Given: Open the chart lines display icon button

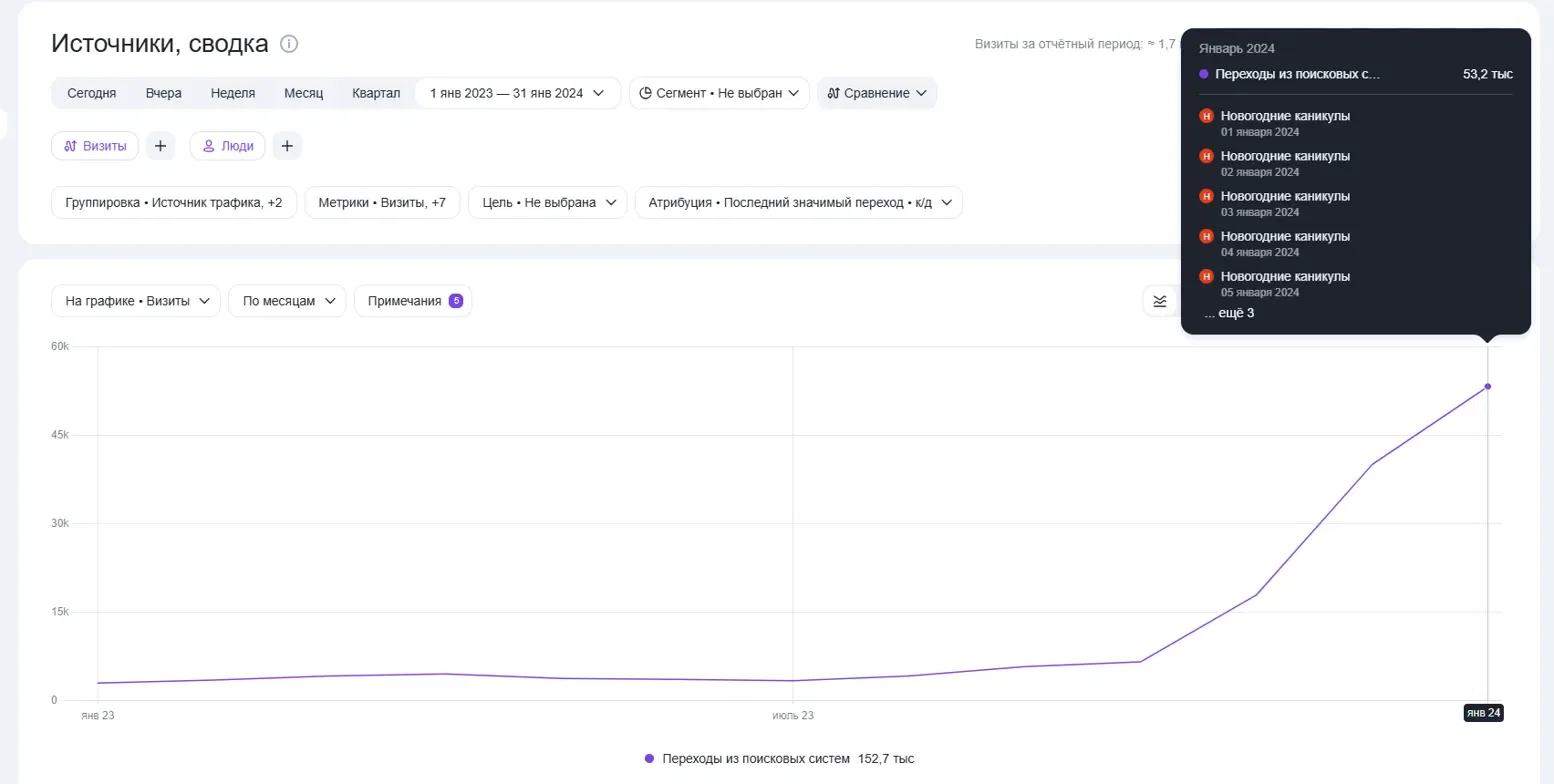Looking at the screenshot, I should (1160, 301).
